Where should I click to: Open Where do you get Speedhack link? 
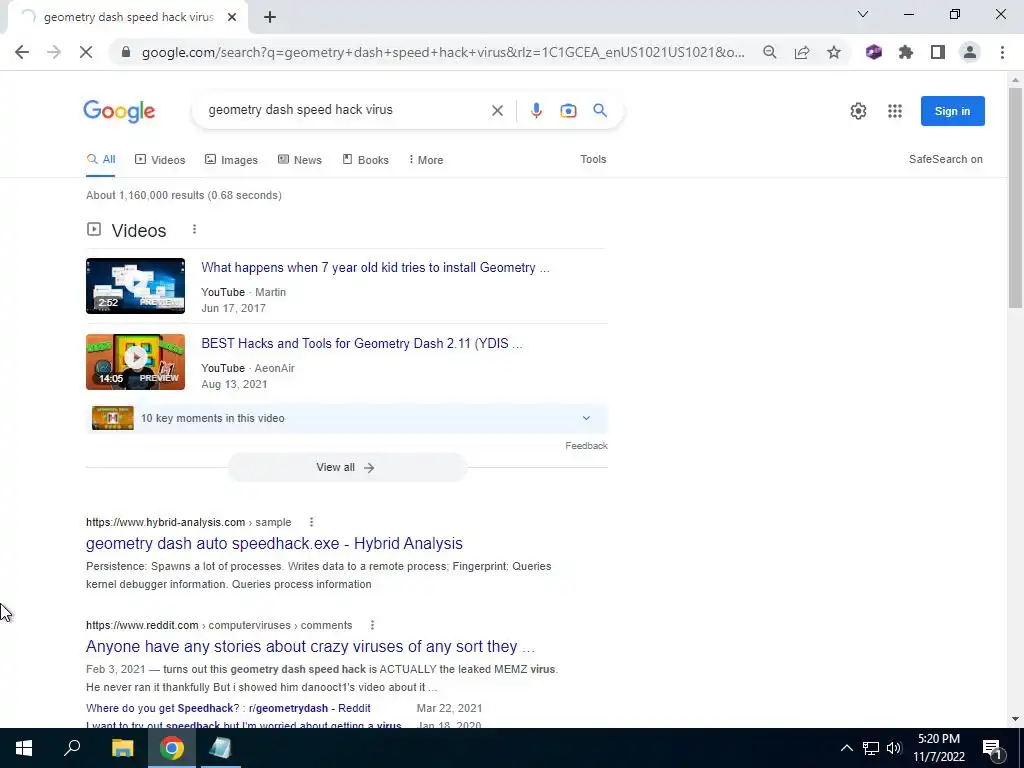point(228,708)
